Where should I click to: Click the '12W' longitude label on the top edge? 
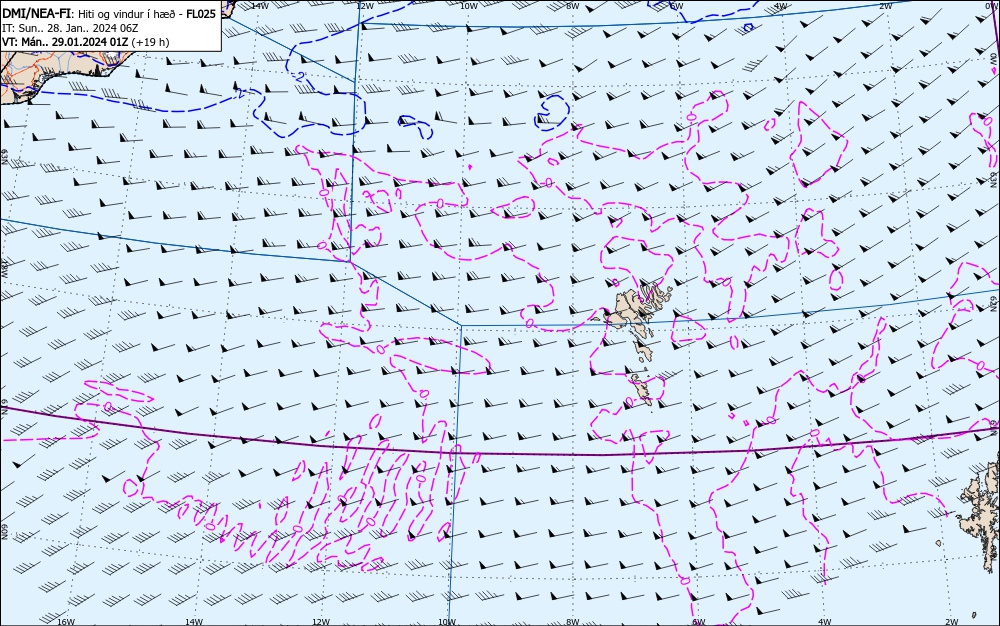point(364,5)
